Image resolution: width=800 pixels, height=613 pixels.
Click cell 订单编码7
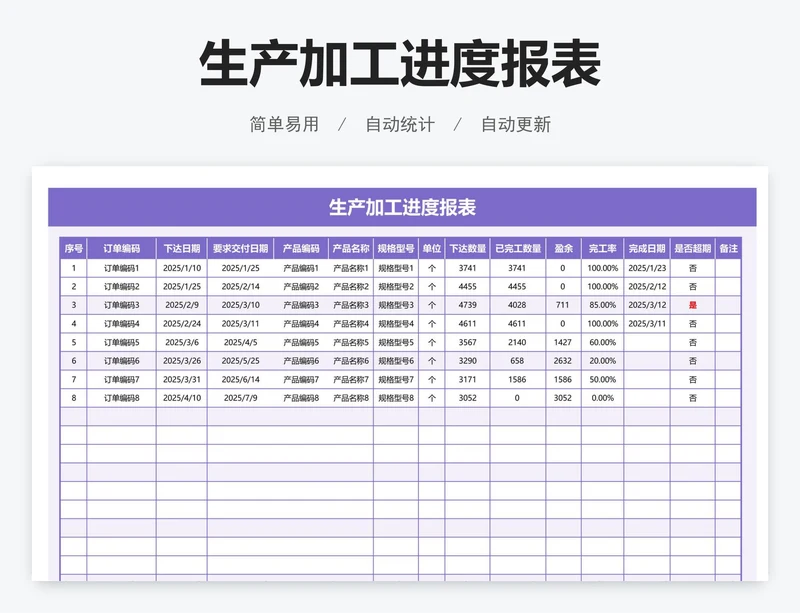click(x=121, y=379)
